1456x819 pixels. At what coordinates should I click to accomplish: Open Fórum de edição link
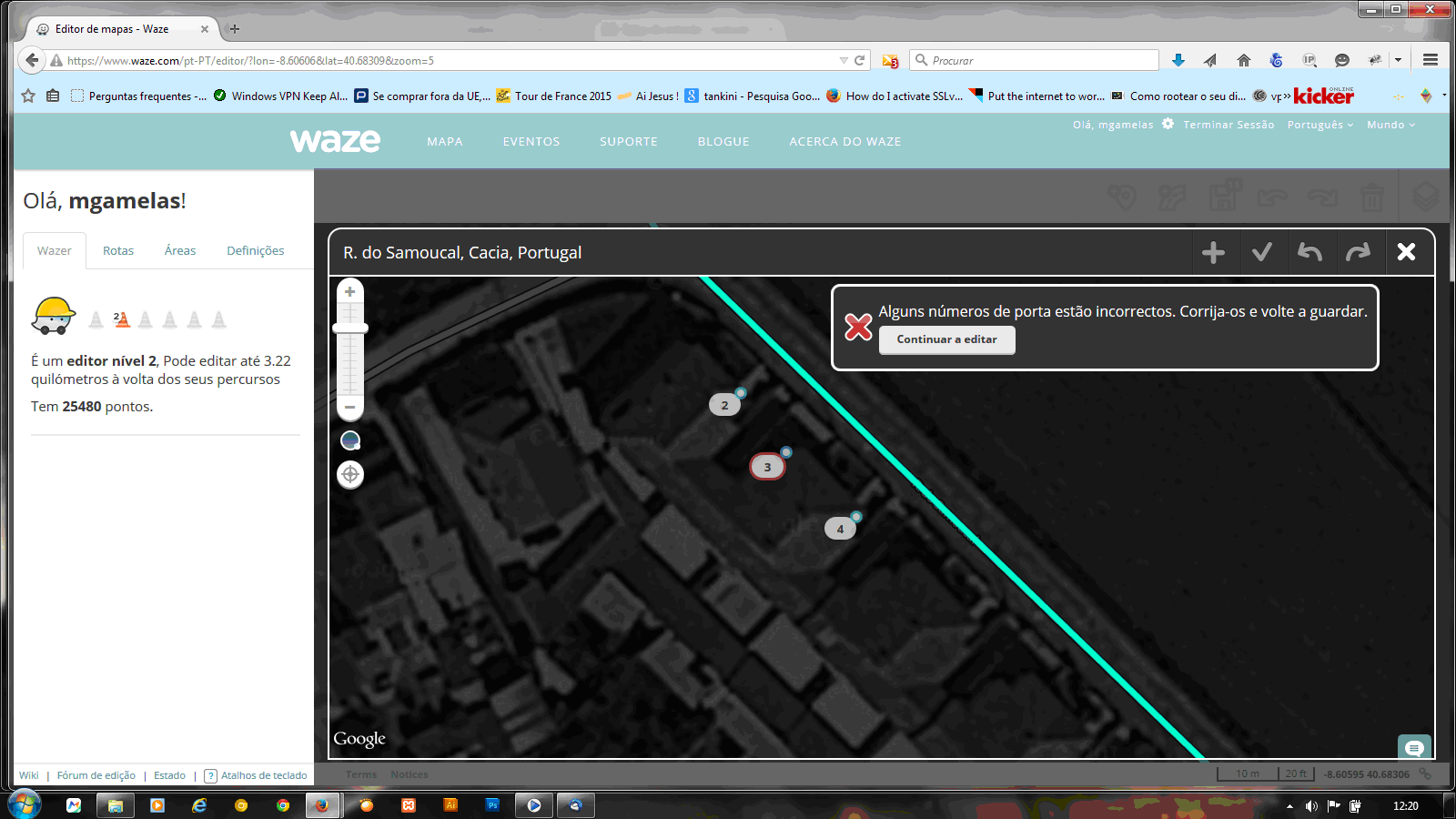click(96, 775)
